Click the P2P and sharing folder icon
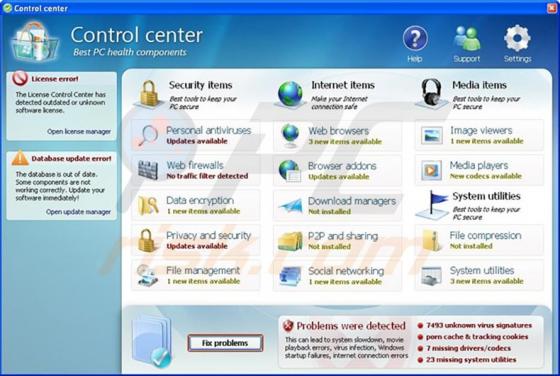Image resolution: width=560 pixels, height=376 pixels. point(290,241)
